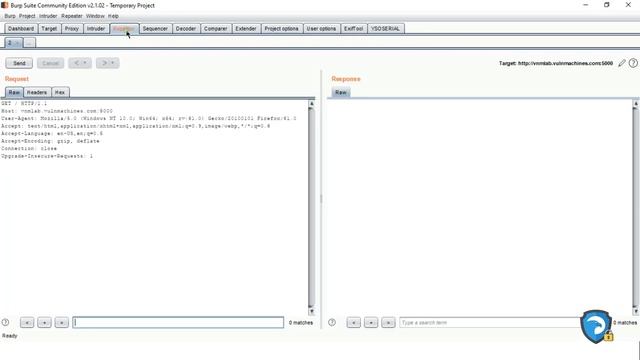The height and width of the screenshot is (360, 640).
Task: Click the GET / HTTP/1.1 request line
Action: (x=24, y=104)
